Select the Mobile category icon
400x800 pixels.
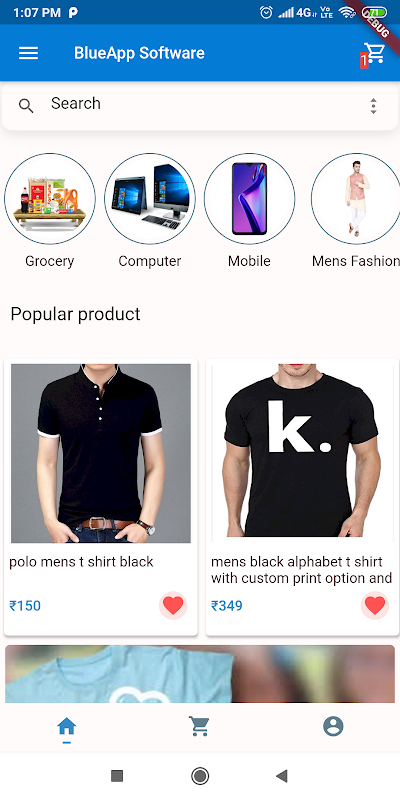249,198
